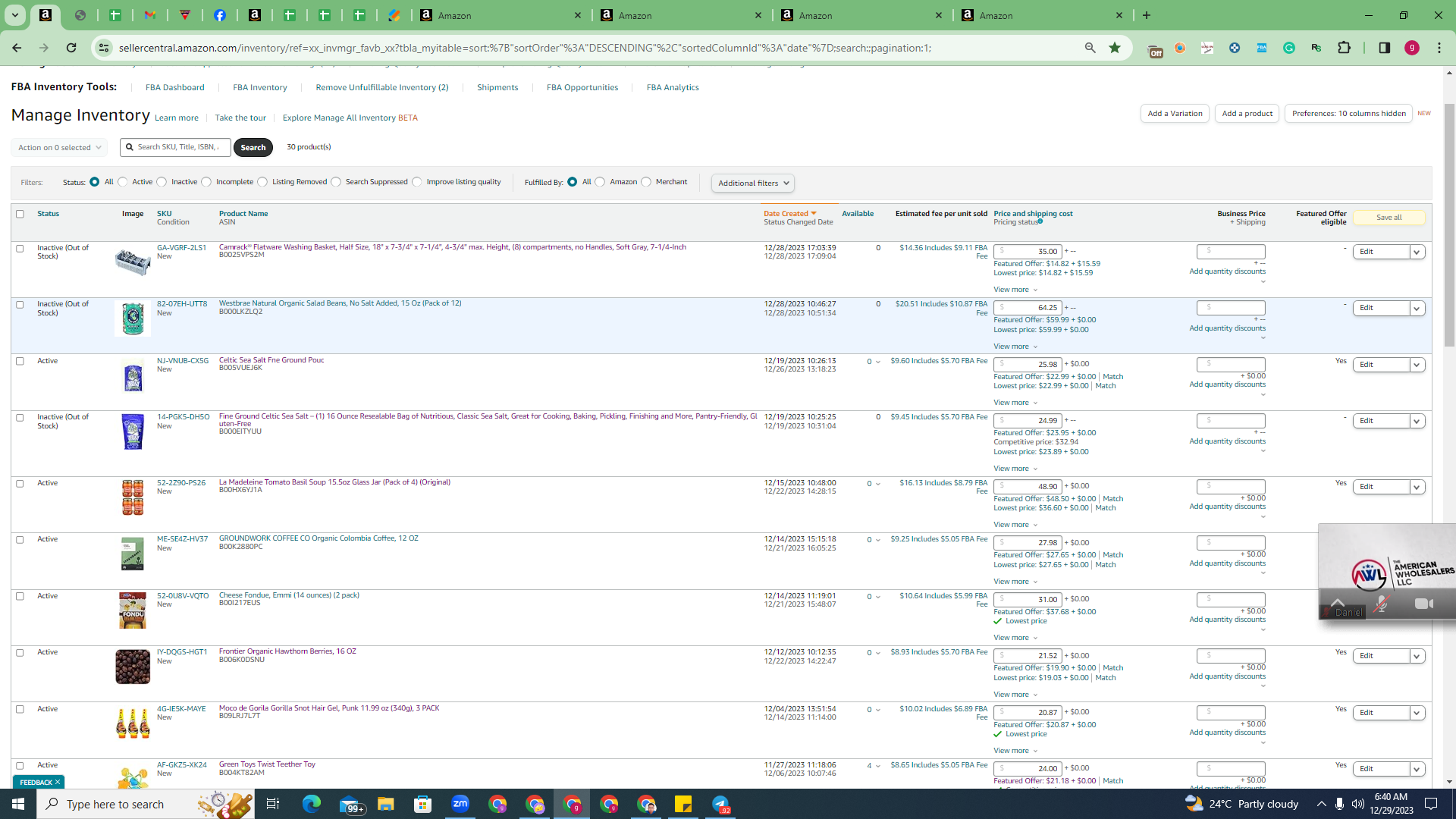
Task: Click the Save all button
Action: point(1389,218)
